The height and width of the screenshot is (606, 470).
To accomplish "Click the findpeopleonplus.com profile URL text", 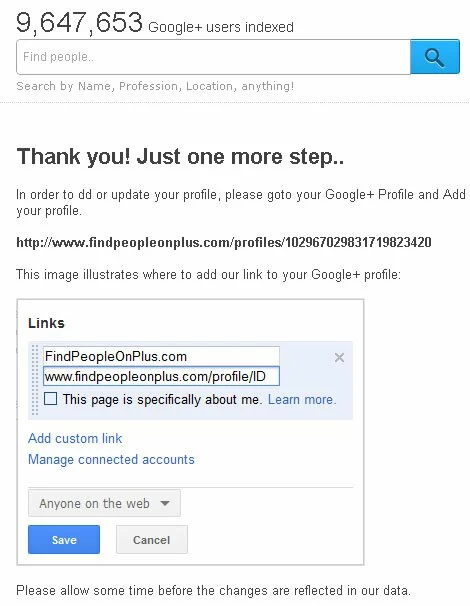I will 224,242.
